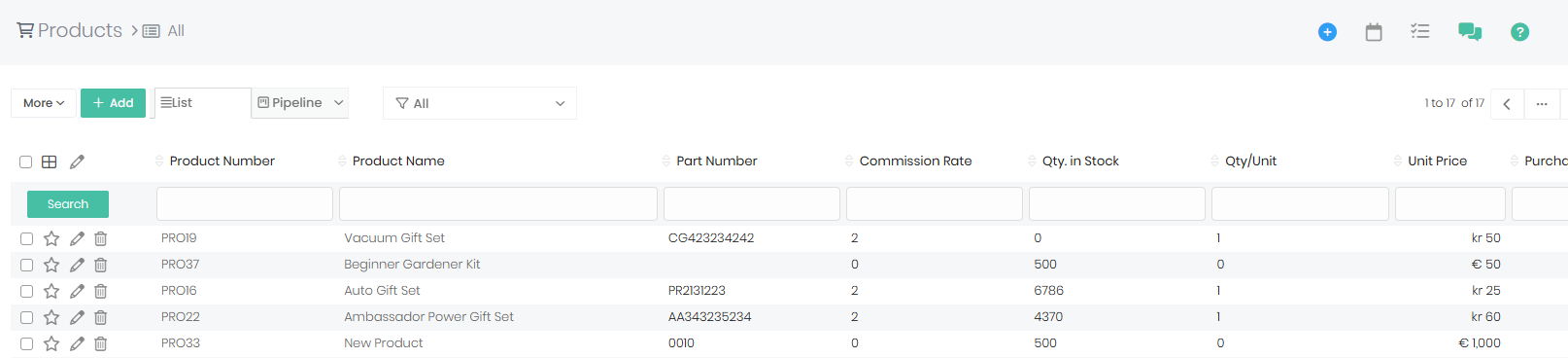Open the tasks checklist icon
Viewport: 1568px width, 358px height.
[x=1420, y=32]
